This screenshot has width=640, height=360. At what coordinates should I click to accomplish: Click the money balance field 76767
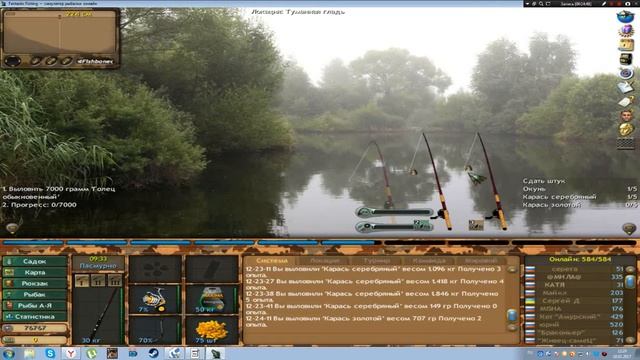pos(35,328)
